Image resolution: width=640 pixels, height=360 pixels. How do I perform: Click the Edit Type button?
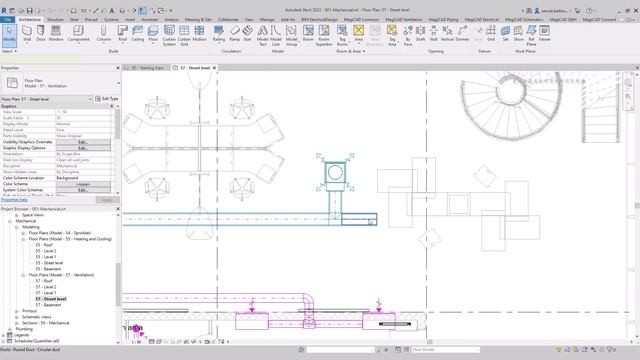pos(107,99)
